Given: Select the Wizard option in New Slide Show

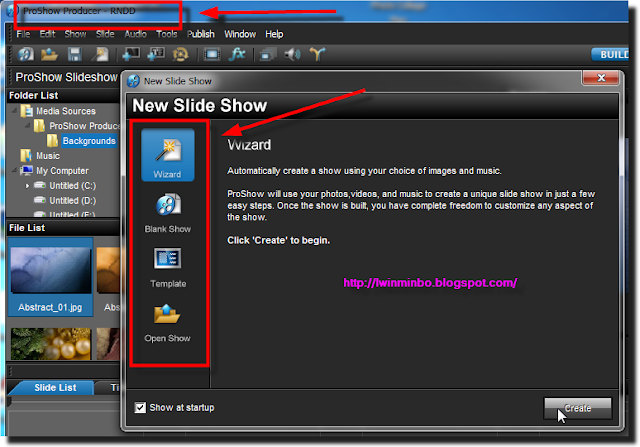Looking at the screenshot, I should (167, 155).
